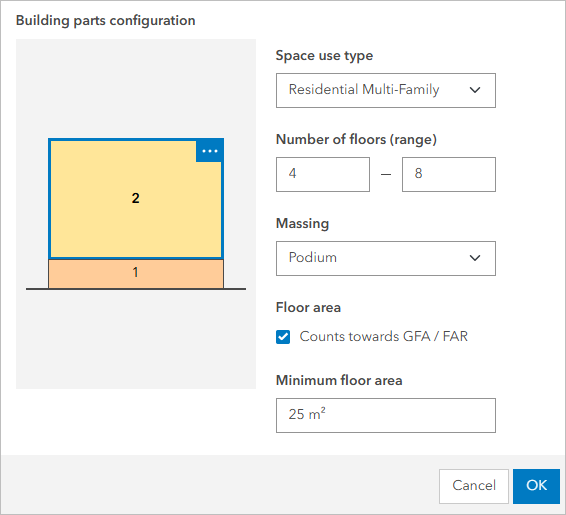Click the 'Number of floors (range)' label
The width and height of the screenshot is (566, 515).
[356, 140]
